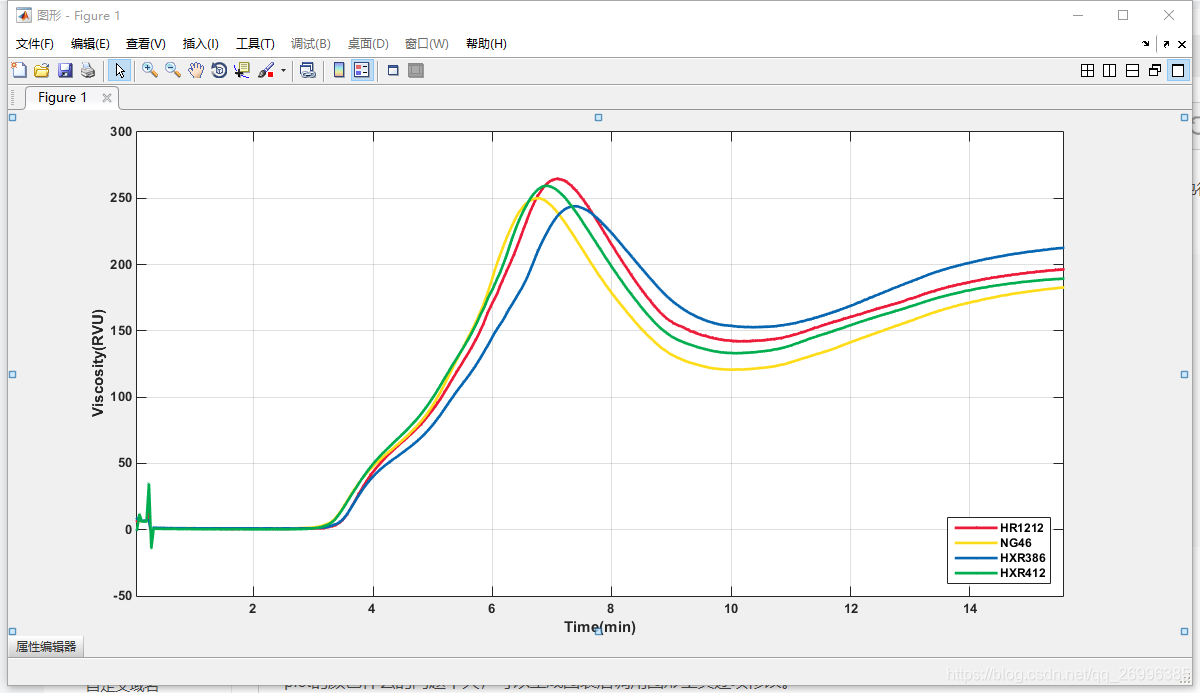Toggle the Insert Legend toolbar button
Screen dimensions: 1200x693
point(362,70)
